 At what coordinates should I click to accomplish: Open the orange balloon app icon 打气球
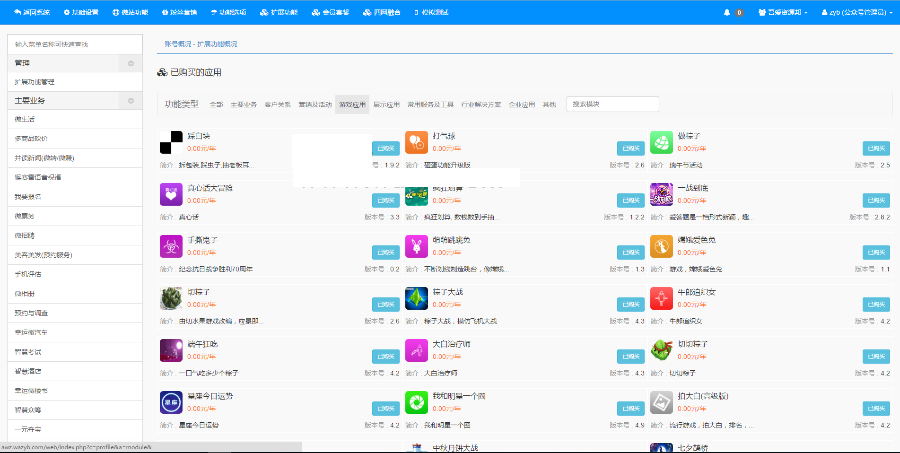416,142
